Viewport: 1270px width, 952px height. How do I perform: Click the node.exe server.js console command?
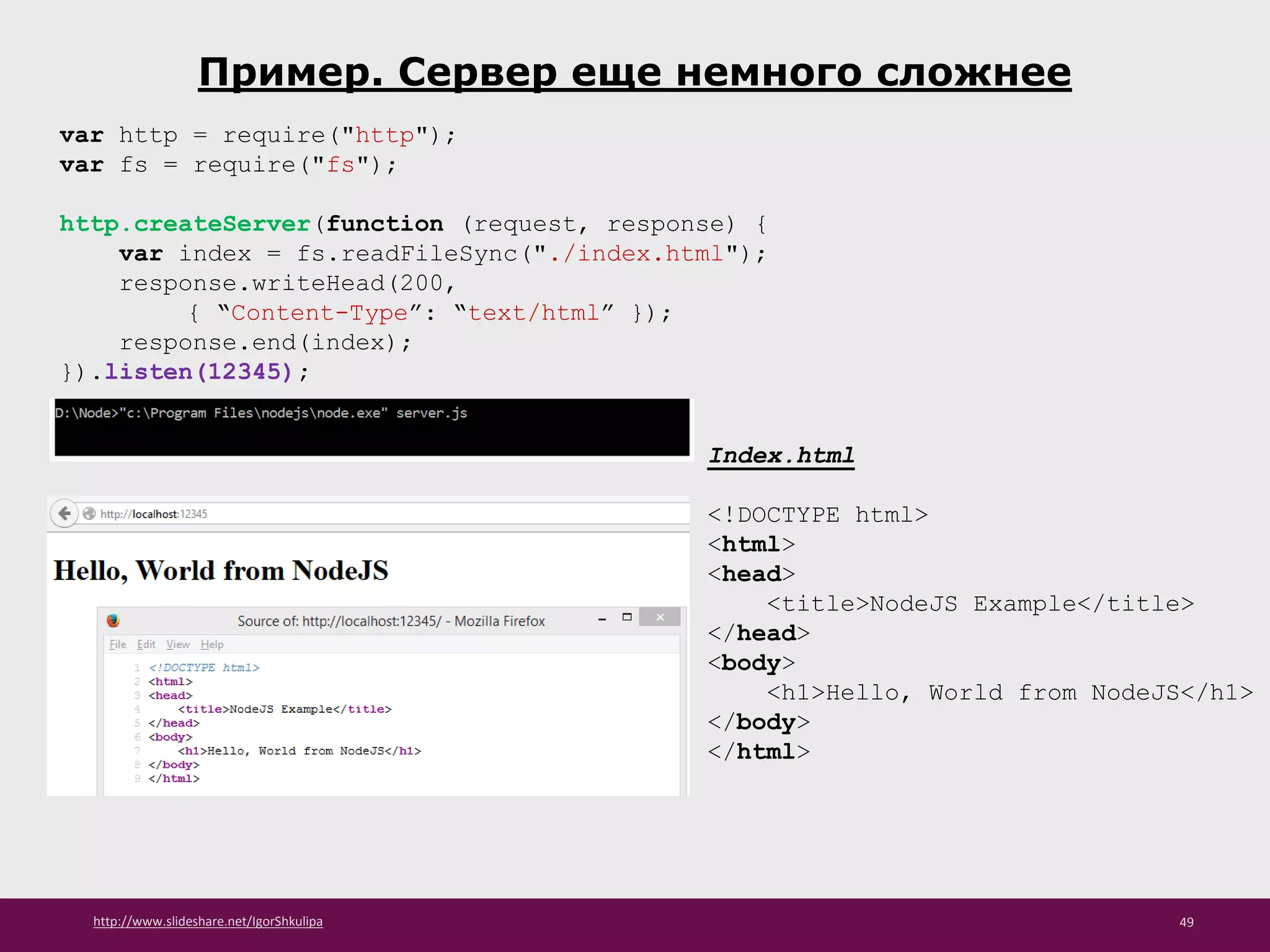coord(261,413)
